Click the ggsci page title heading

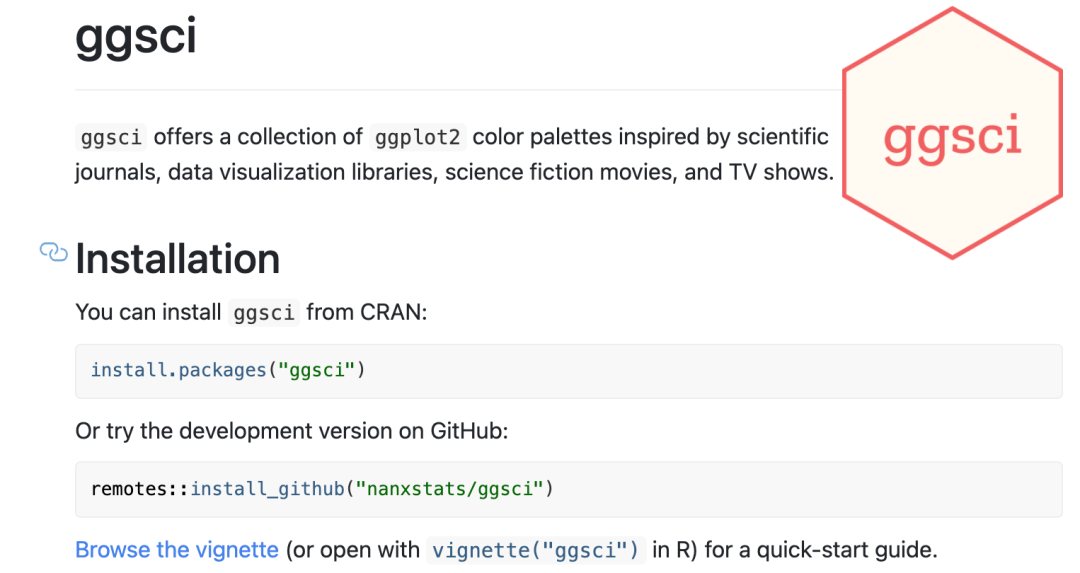point(136,36)
